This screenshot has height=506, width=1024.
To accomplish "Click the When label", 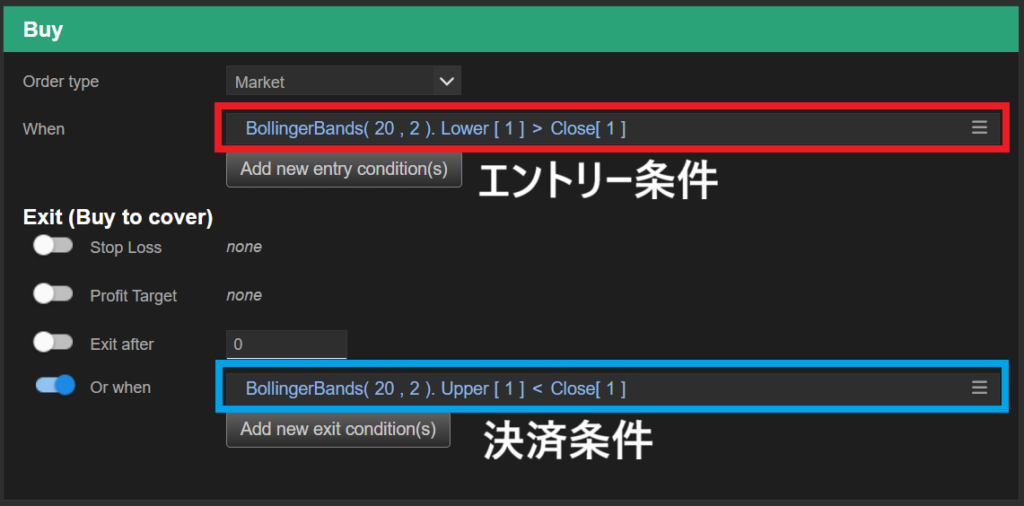I will 44,128.
